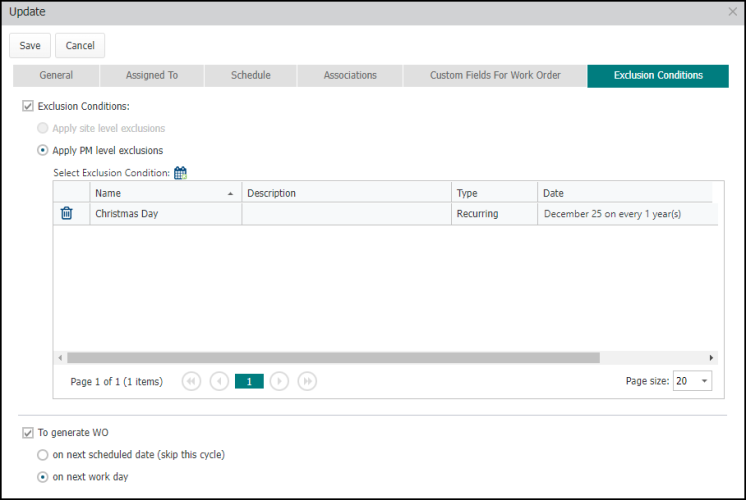Select on next work day option
This screenshot has height=500, width=746.
(43, 477)
